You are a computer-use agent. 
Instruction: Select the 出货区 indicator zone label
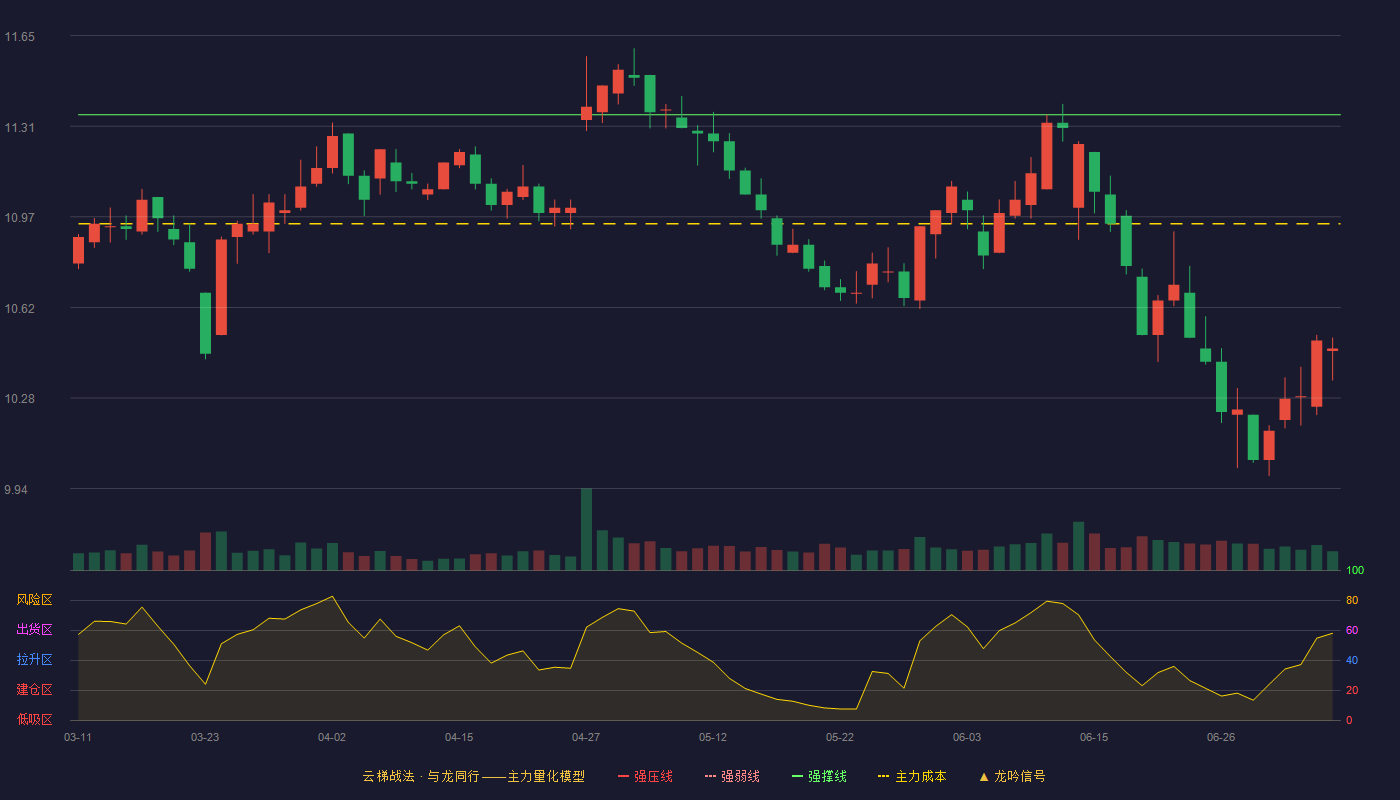point(34,630)
